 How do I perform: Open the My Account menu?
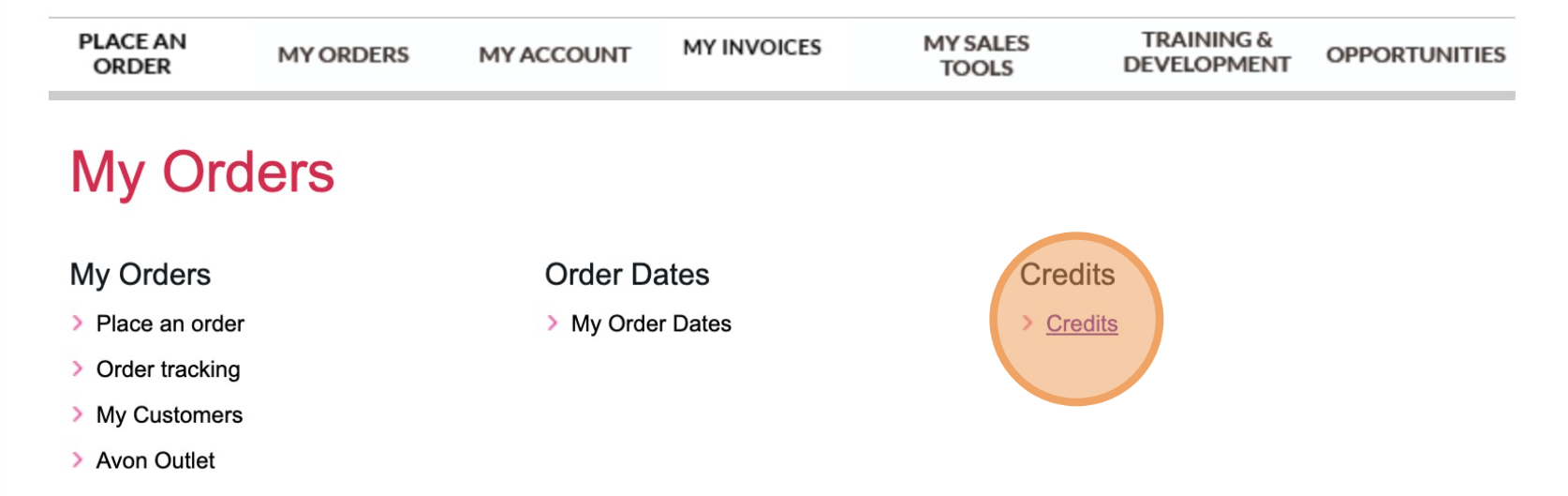(x=555, y=55)
